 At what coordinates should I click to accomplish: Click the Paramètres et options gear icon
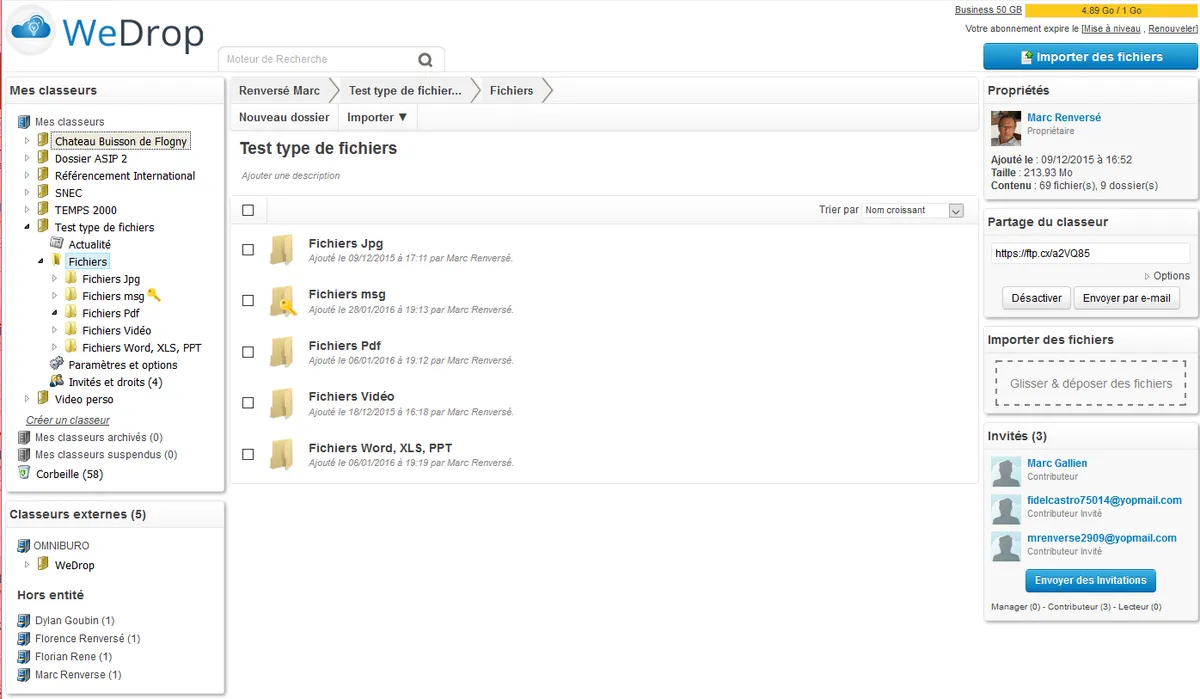point(57,364)
